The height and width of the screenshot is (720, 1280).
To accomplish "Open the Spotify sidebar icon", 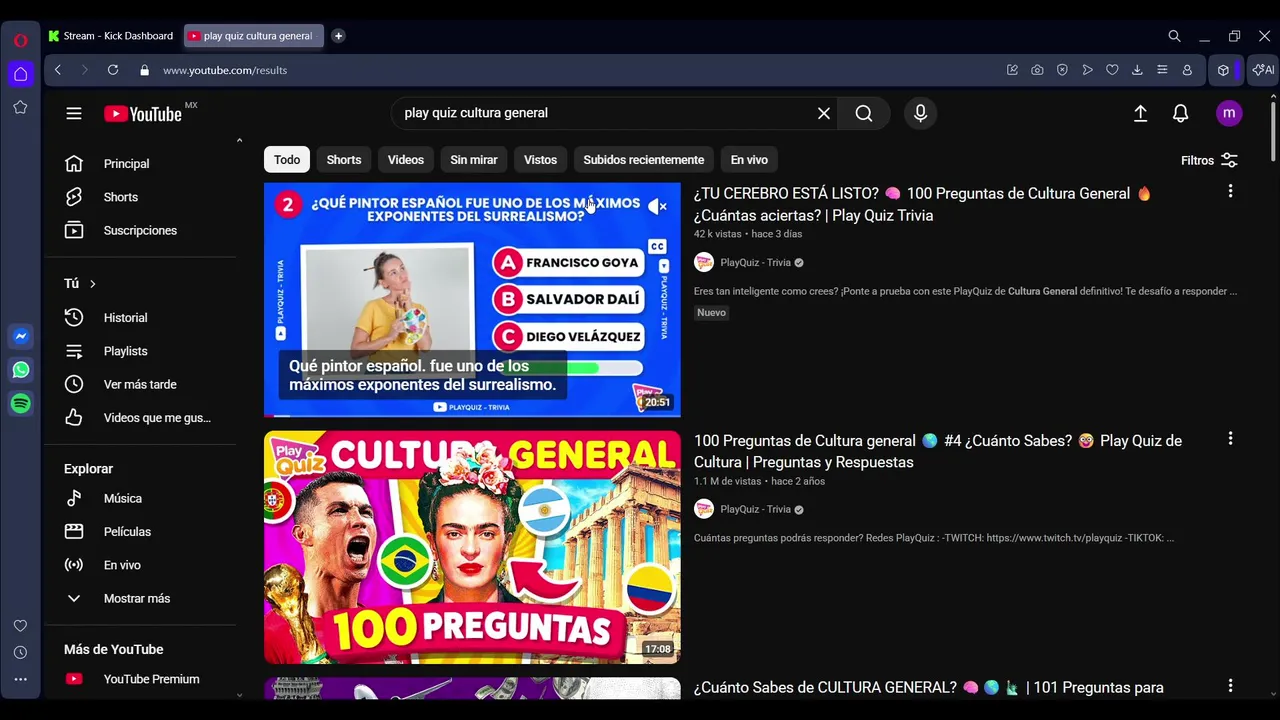I will coord(20,403).
